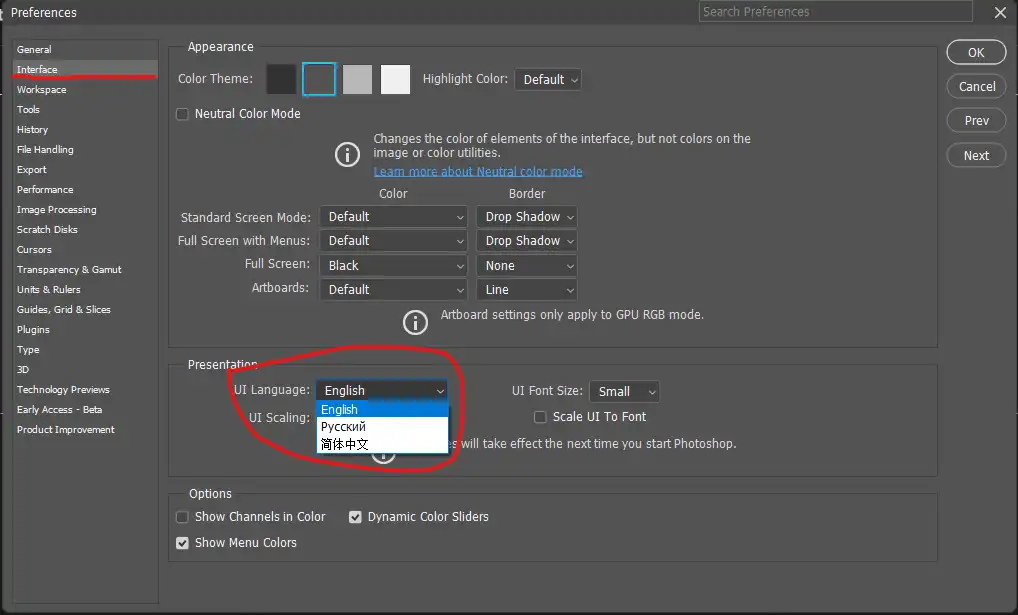Open Learn more about Neutral Color mode link
Viewport: 1018px width, 615px height.
pyautogui.click(x=477, y=172)
